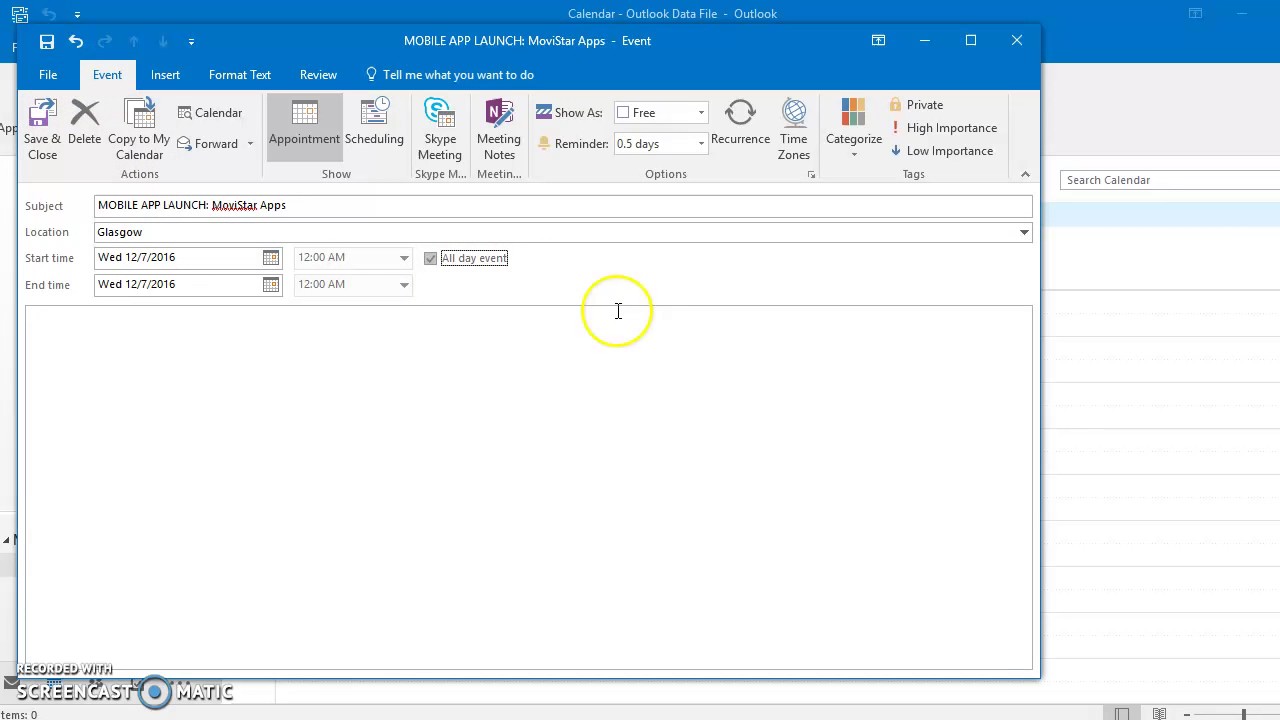Undo the last action in title bar
This screenshot has height=720, width=1280.
tap(76, 41)
